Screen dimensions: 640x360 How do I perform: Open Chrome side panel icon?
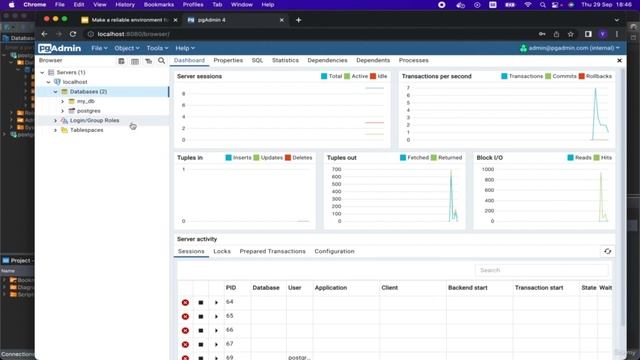coord(588,34)
